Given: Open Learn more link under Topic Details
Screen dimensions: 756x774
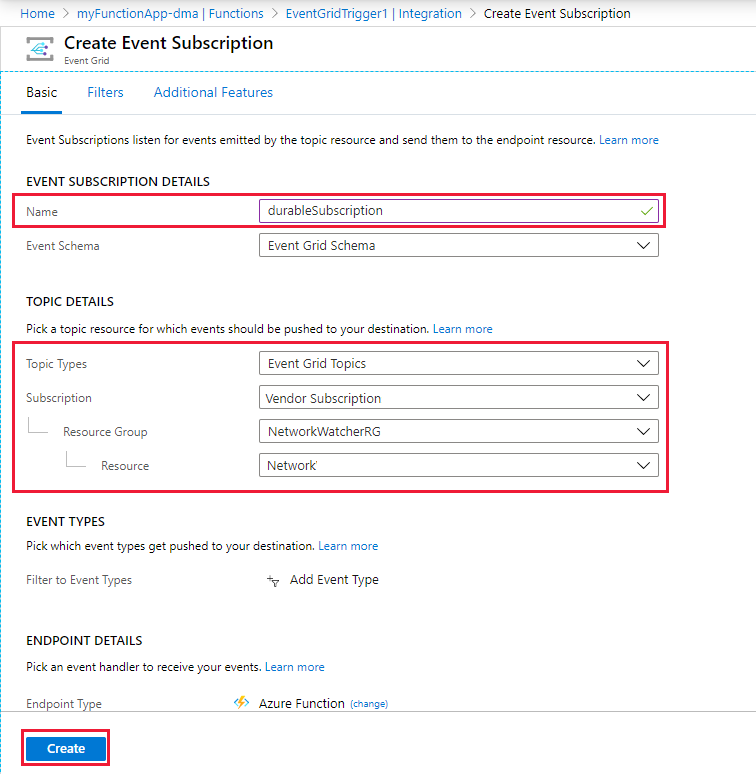Looking at the screenshot, I should coord(462,329).
